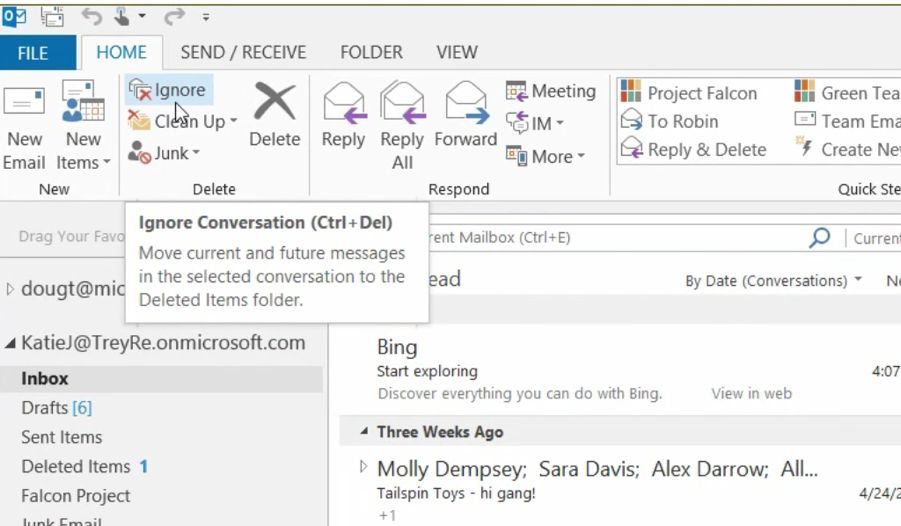This screenshot has width=901, height=526.
Task: Open More respond actions
Action: click(545, 156)
